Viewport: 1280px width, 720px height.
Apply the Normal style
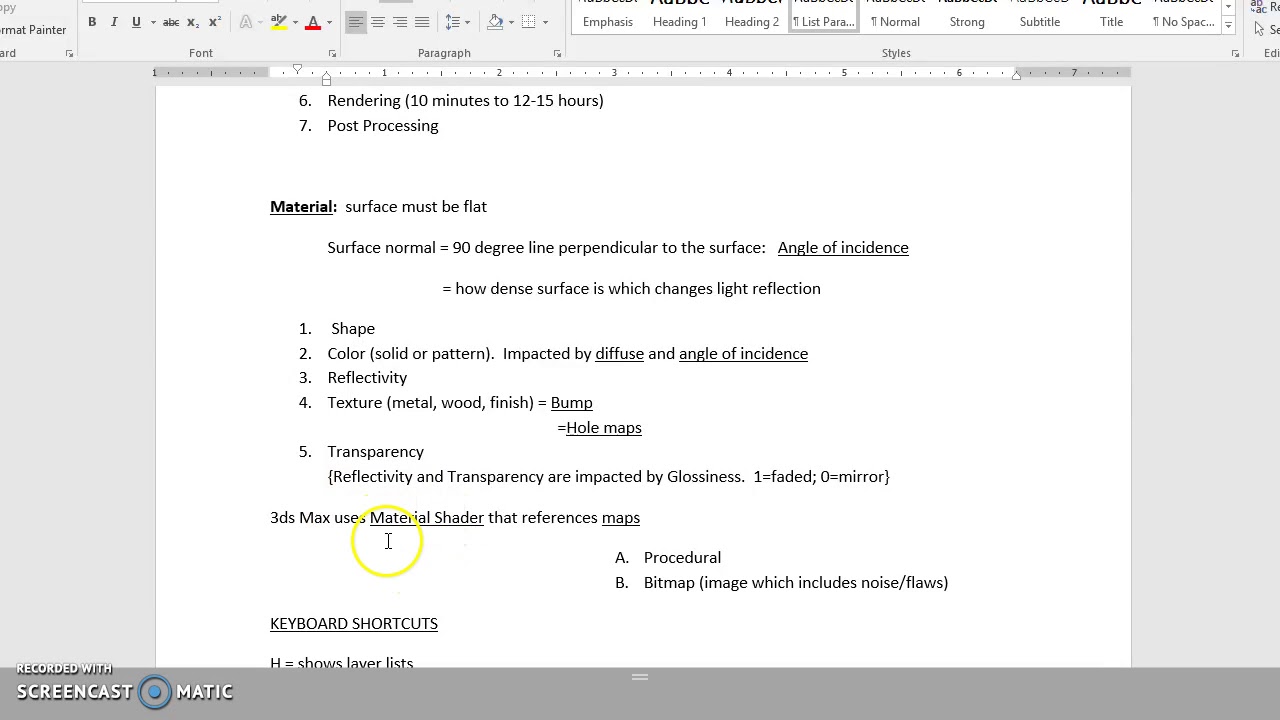point(895,16)
